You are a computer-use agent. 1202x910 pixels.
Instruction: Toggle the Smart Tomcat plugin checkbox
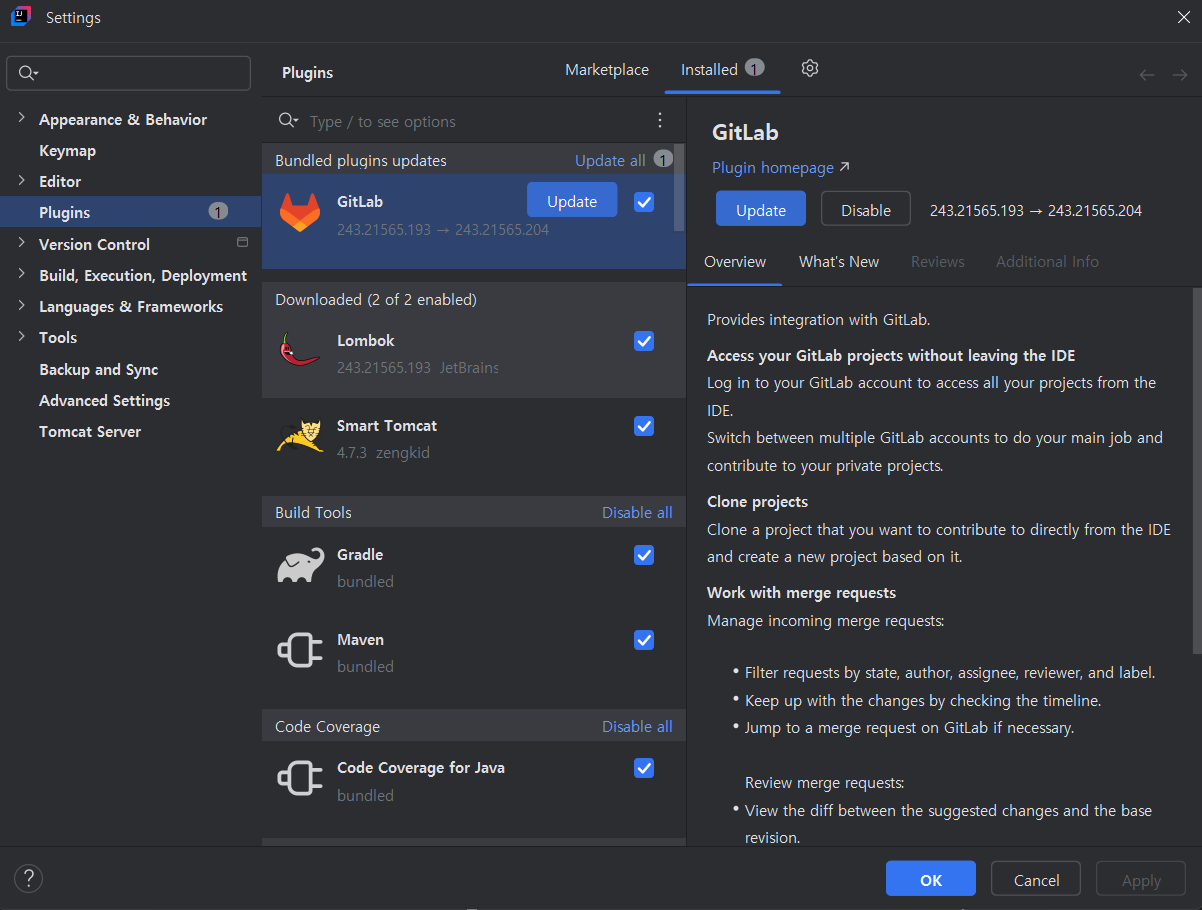coord(644,426)
